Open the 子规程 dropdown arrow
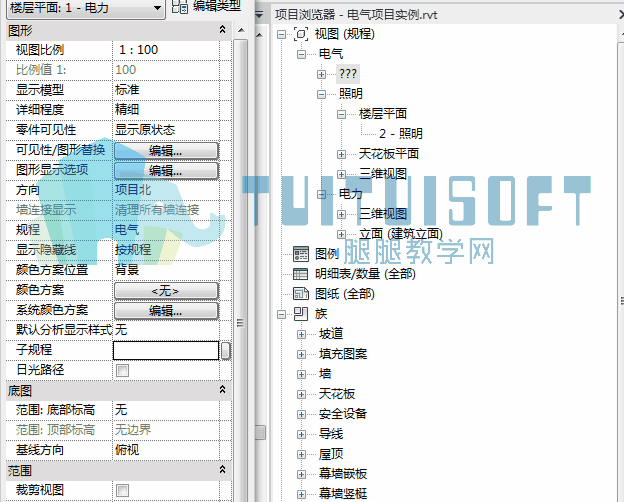The height and width of the screenshot is (502, 624). coord(226,350)
